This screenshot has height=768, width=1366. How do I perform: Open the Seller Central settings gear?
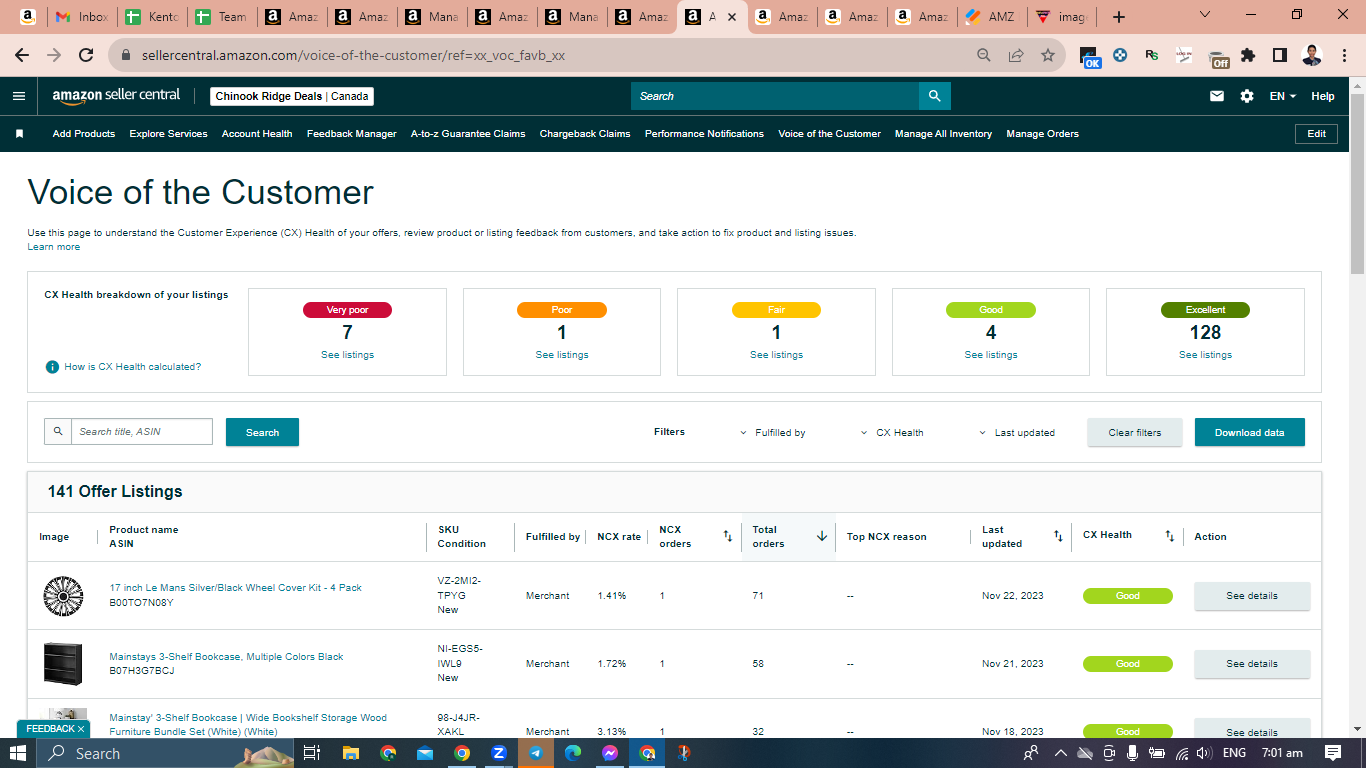coord(1247,96)
